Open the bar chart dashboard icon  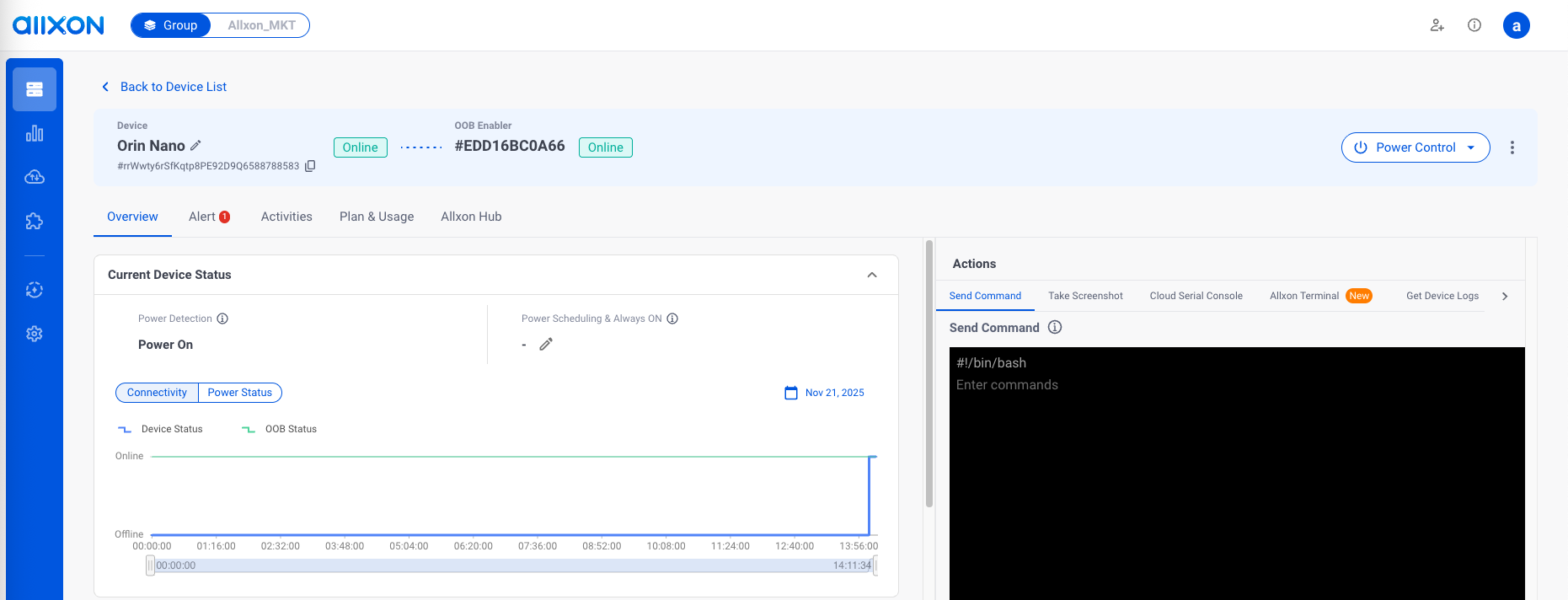click(35, 134)
